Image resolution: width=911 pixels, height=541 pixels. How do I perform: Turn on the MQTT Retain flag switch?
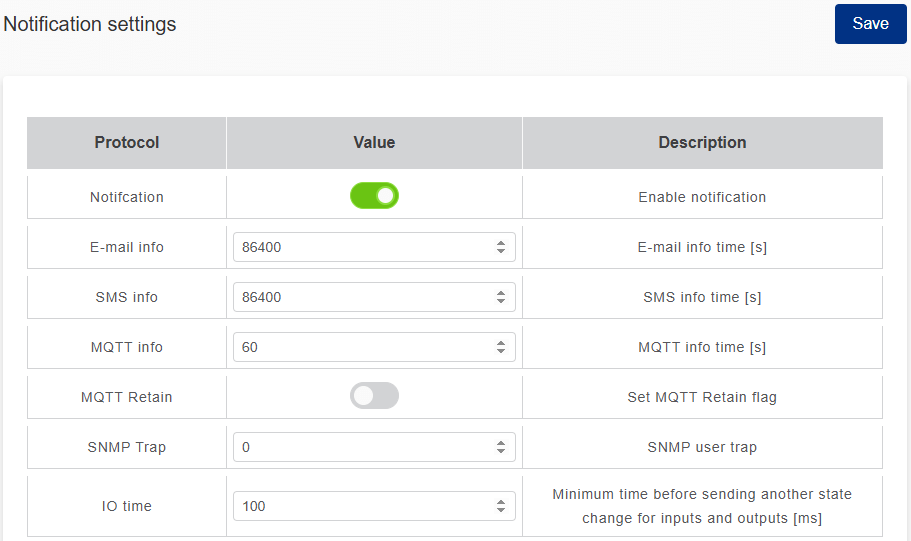pyautogui.click(x=374, y=396)
